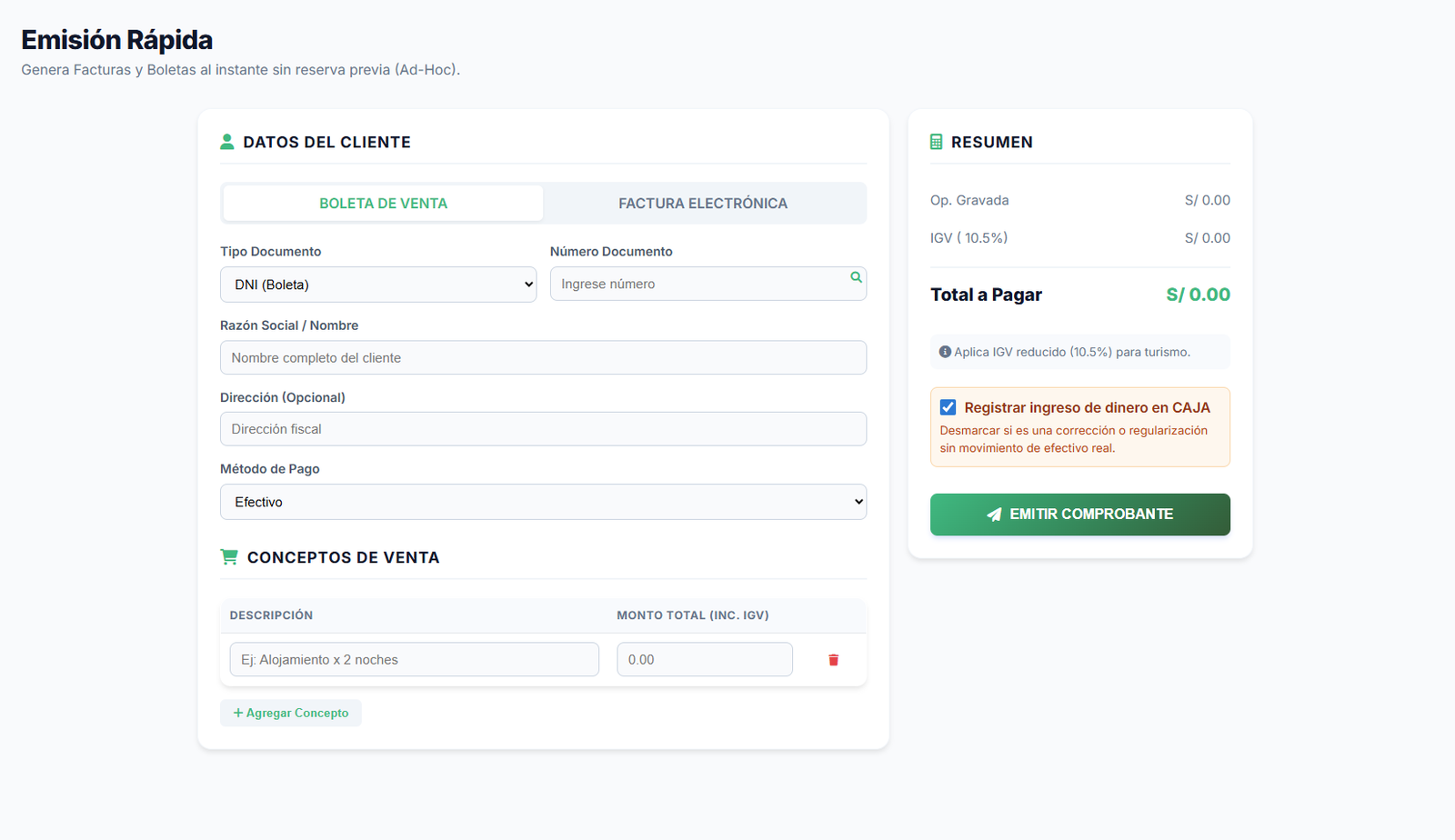Viewport: 1455px width, 840px height.
Task: Uncheck Registrar ingreso de dinero en CAJA
Action: point(948,407)
